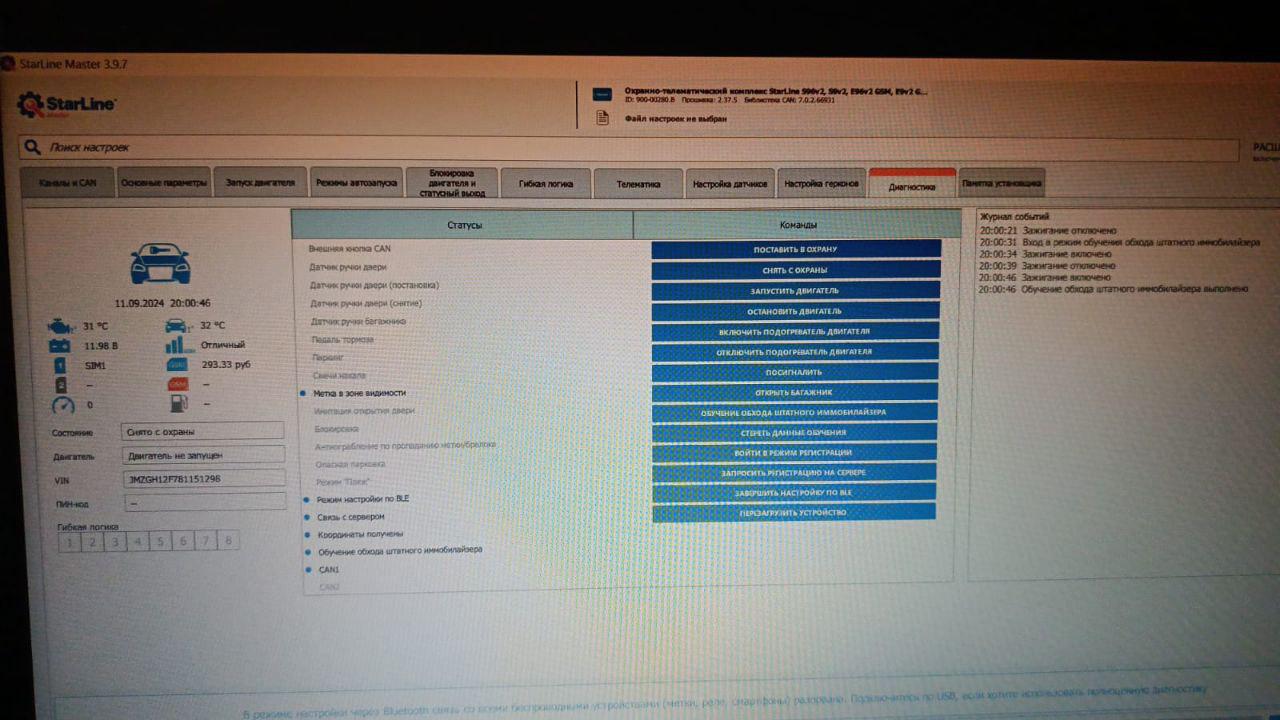The image size is (1280, 720).
Task: Click status row CAN1
Action: click(329, 569)
